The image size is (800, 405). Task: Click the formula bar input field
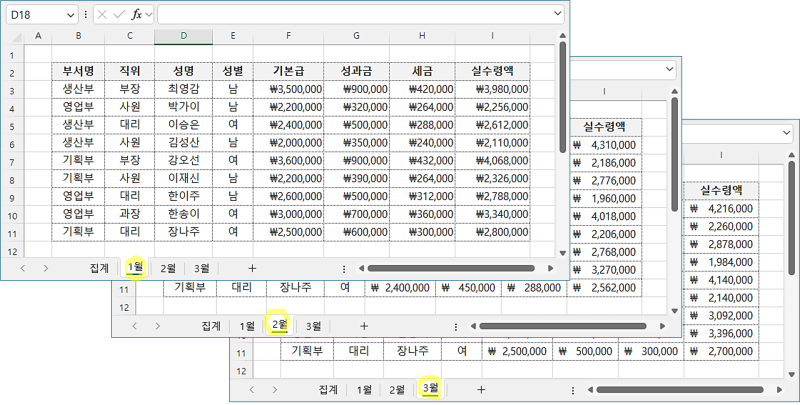tap(350, 15)
